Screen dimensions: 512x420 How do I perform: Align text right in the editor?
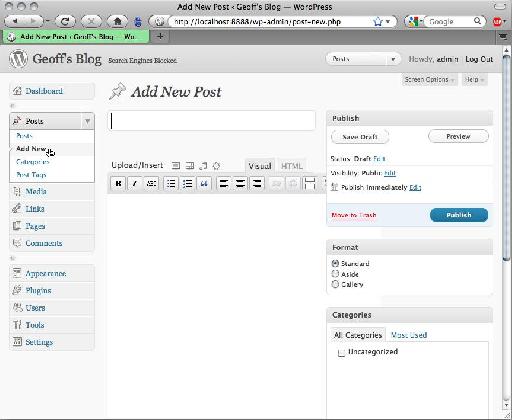(x=257, y=183)
